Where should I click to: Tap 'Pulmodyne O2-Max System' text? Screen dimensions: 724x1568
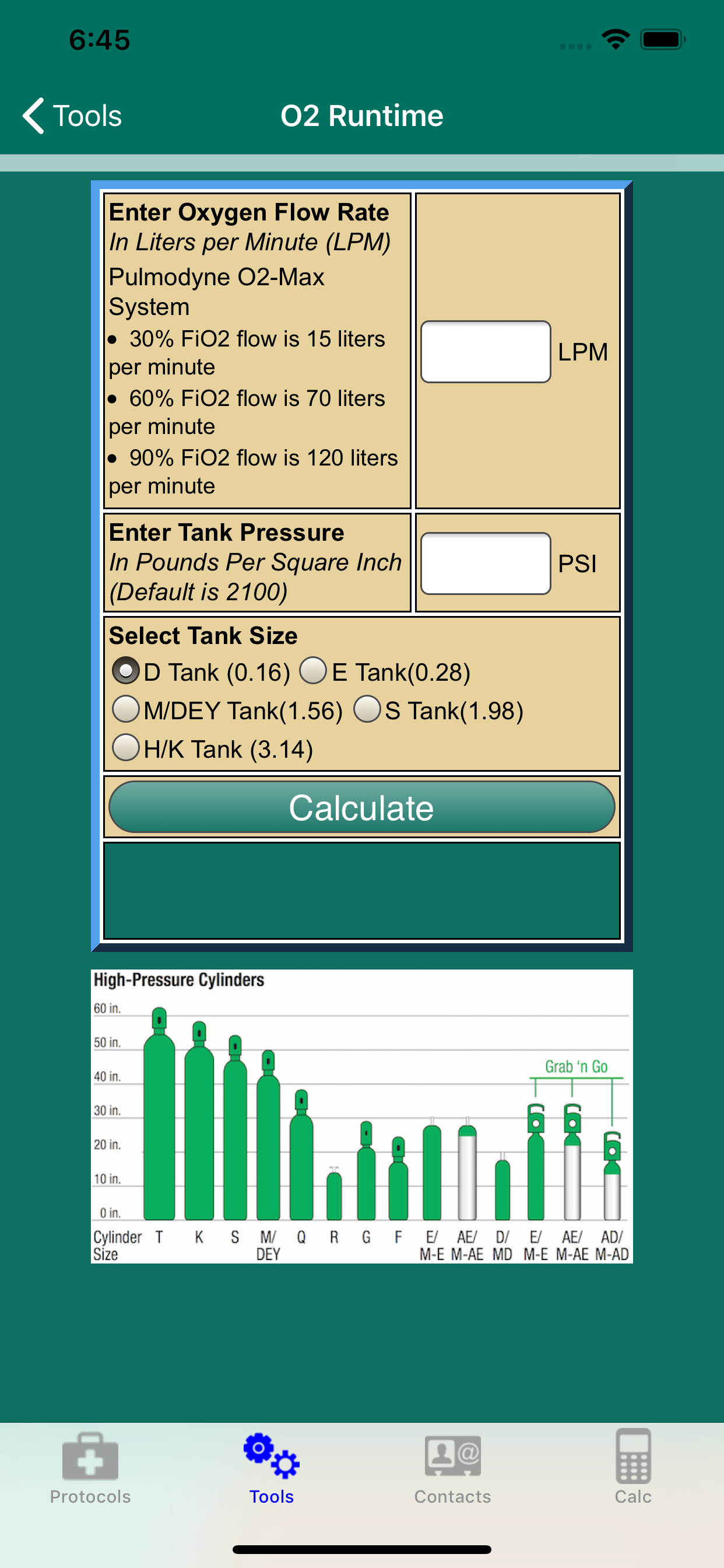tap(217, 292)
